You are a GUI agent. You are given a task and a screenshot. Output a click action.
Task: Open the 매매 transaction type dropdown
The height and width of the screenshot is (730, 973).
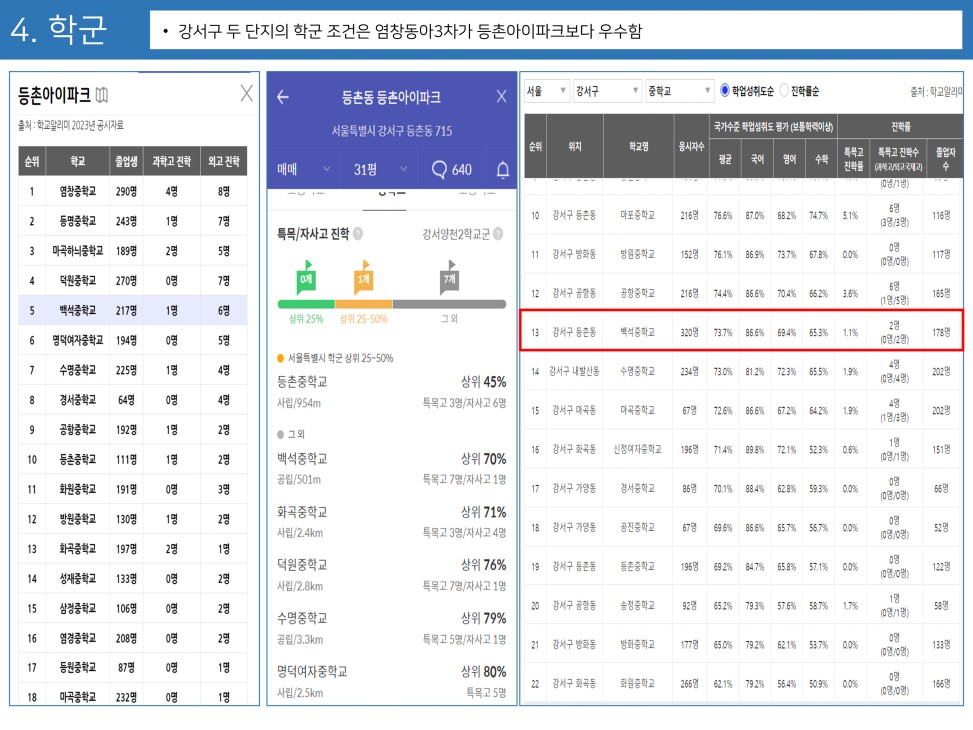[303, 169]
